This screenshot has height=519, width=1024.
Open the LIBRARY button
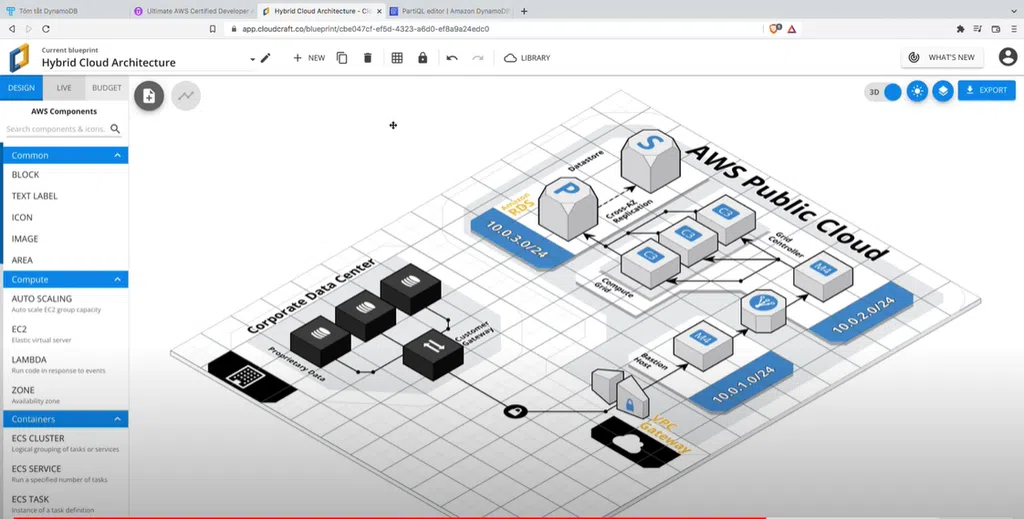click(x=527, y=58)
